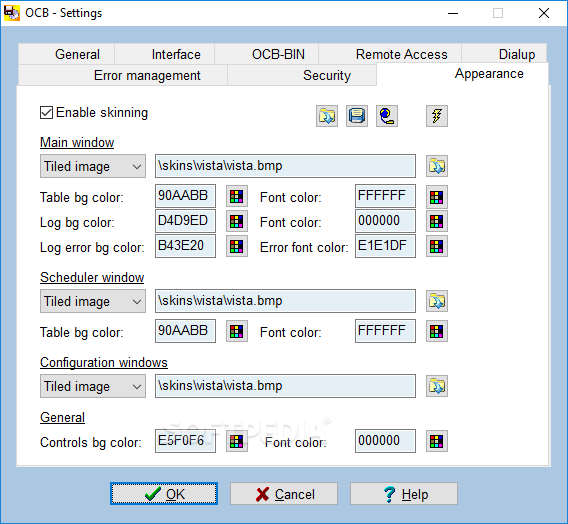
Task: Switch to the Error management tab
Action: [123, 75]
